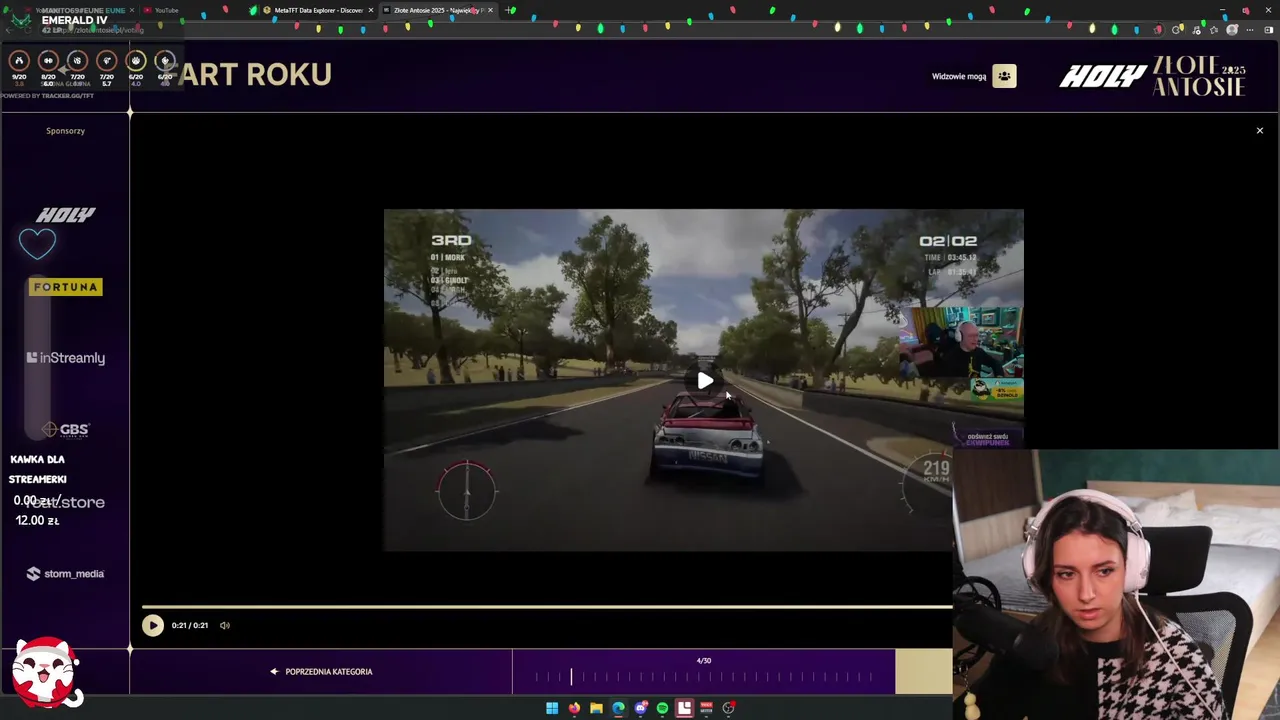Screen dimensions: 1280x720
Task: Click the 12.00 zł coffee goal amount
Action: click(37, 521)
